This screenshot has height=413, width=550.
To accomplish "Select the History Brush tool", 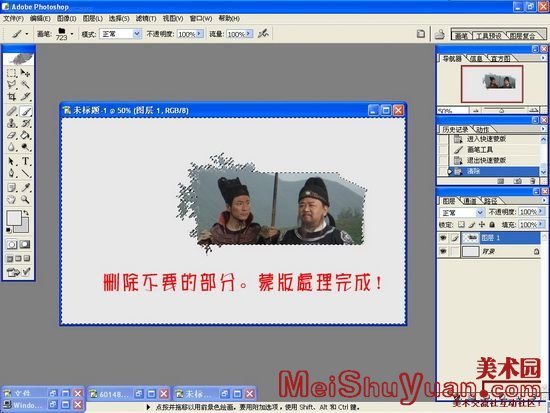I will click(x=25, y=123).
